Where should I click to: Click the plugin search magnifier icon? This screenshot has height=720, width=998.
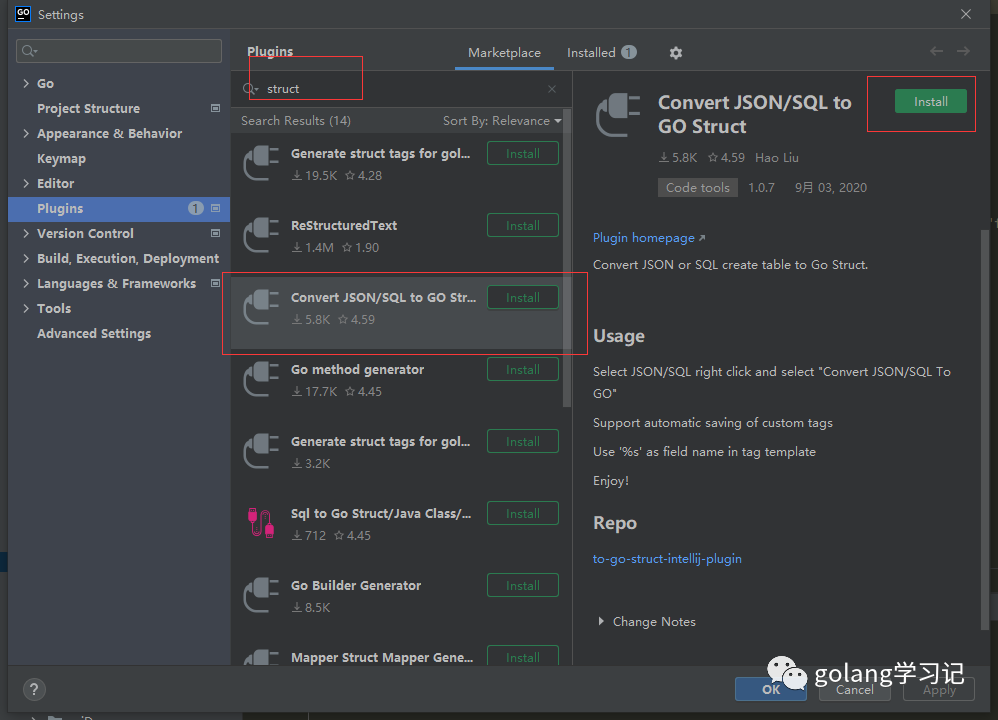(x=250, y=89)
